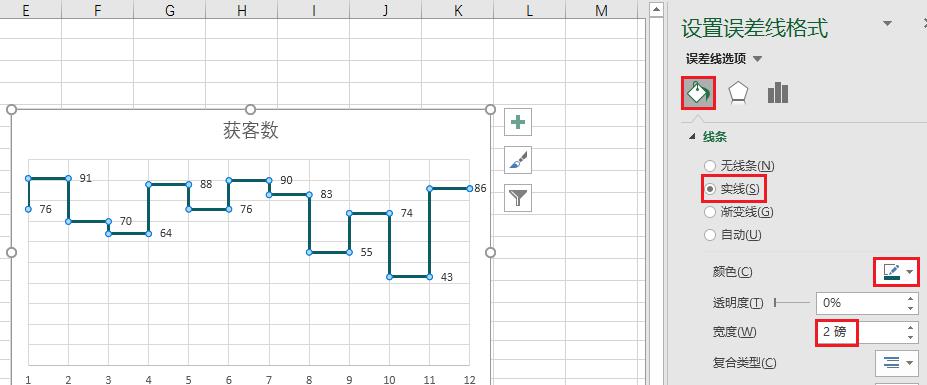Screen dimensions: 927x385
Task: Click the chart title 获客数
Action: [x=251, y=130]
